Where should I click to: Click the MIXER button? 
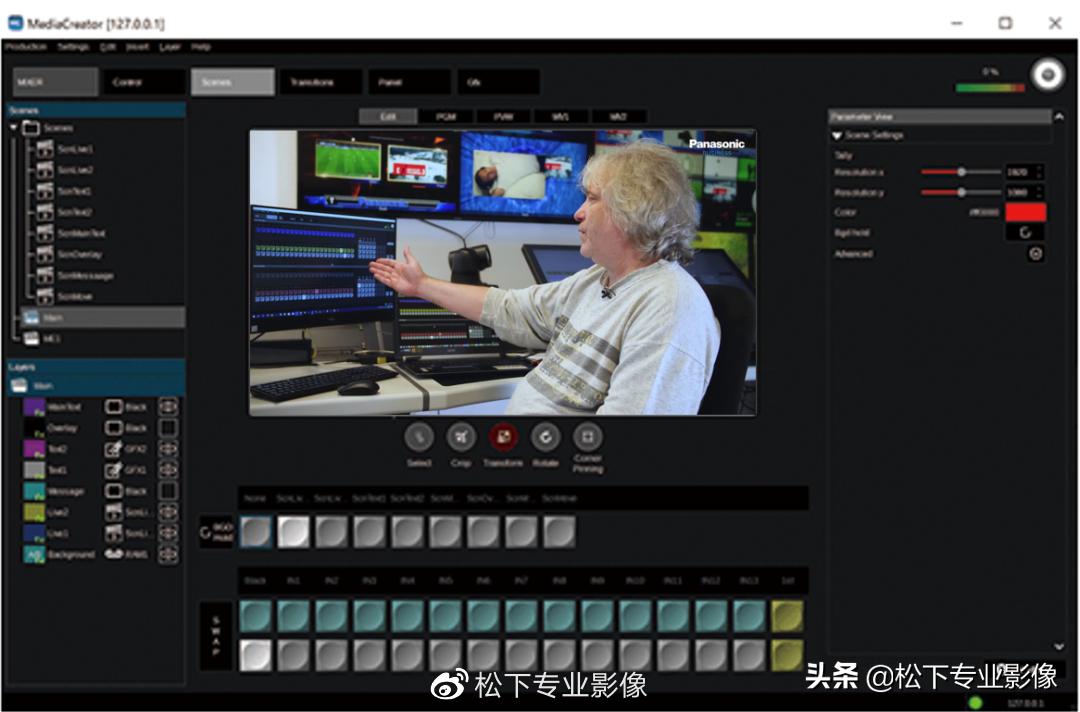coord(55,82)
